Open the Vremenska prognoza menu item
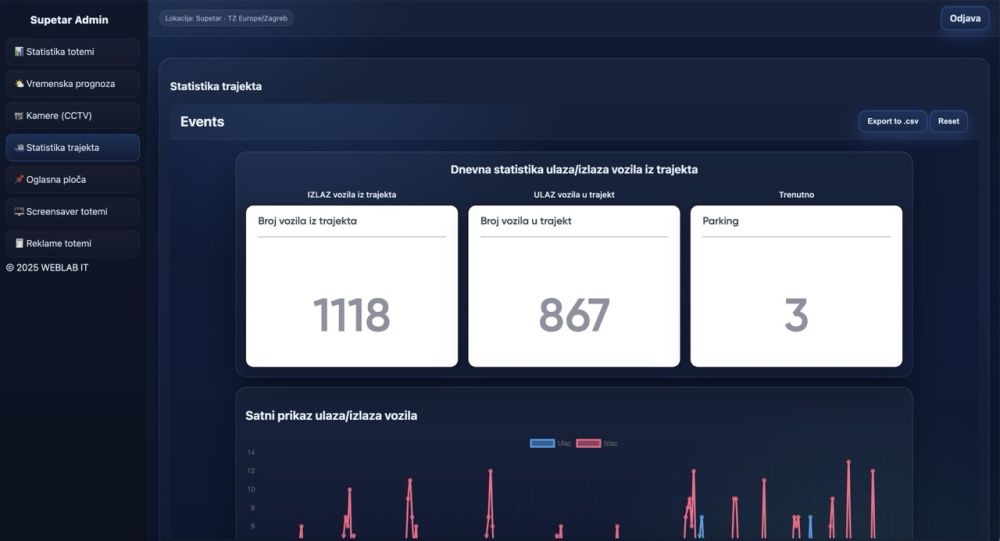Viewport: 1000px width, 541px height. coord(72,84)
